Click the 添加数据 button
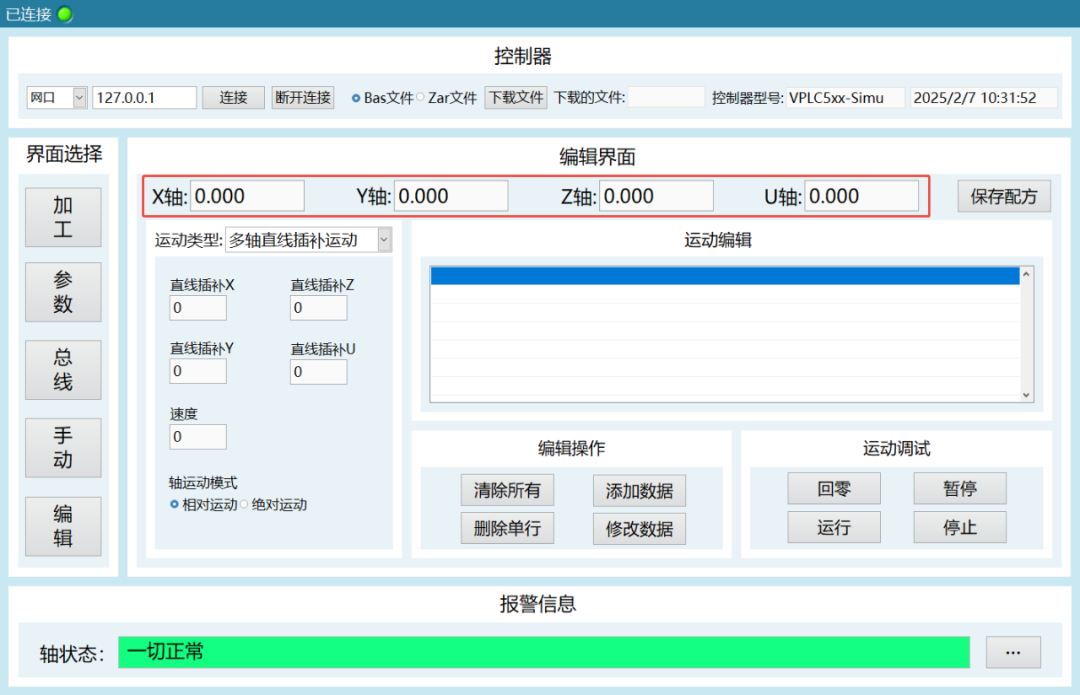 click(x=639, y=491)
